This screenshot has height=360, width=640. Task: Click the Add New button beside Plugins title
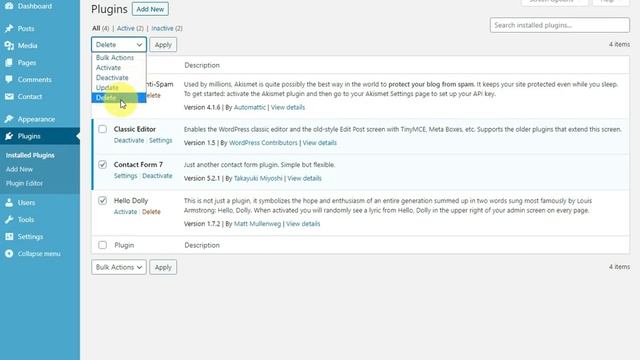coord(150,9)
